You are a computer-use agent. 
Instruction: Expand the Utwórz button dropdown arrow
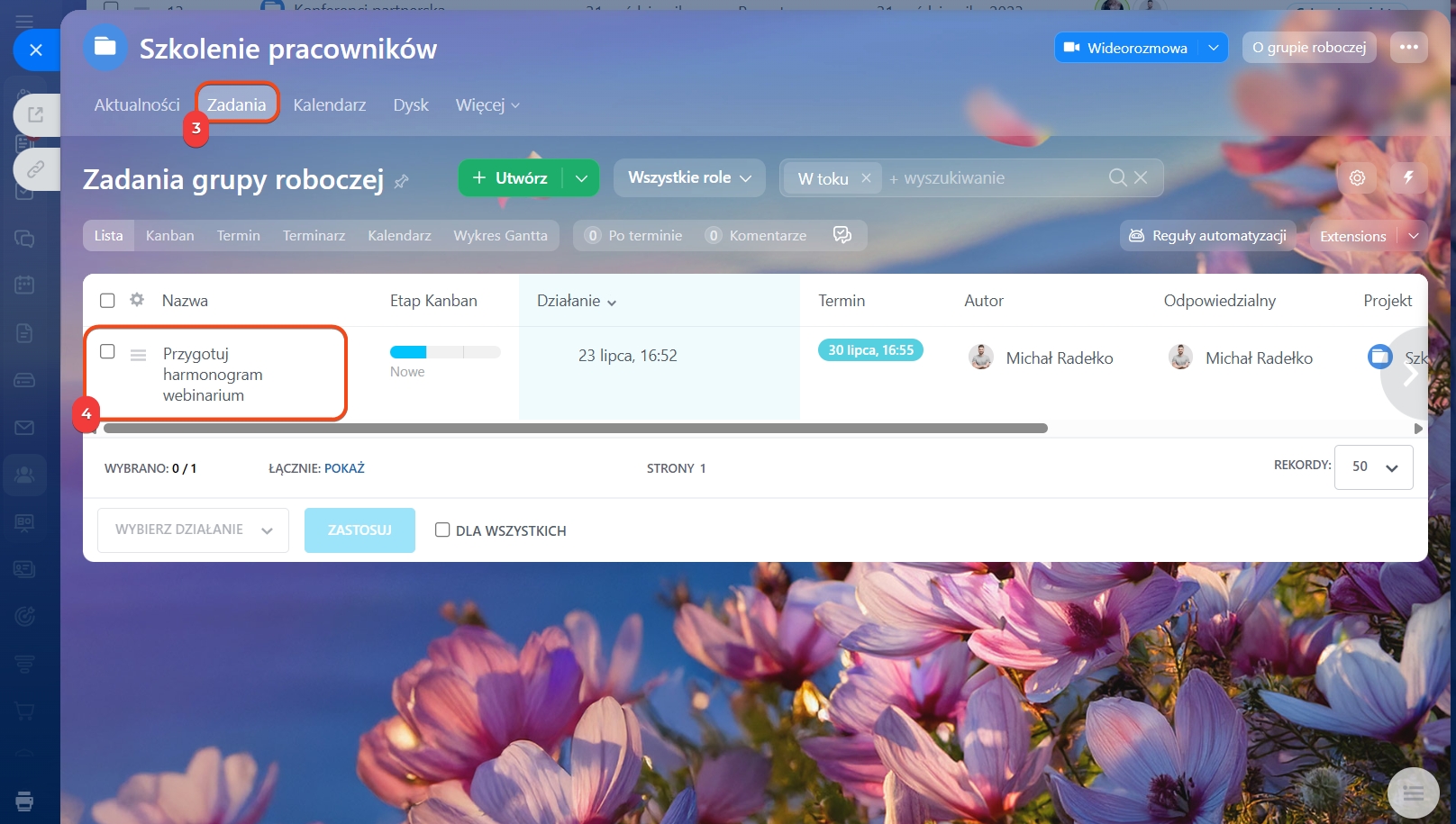(x=581, y=178)
